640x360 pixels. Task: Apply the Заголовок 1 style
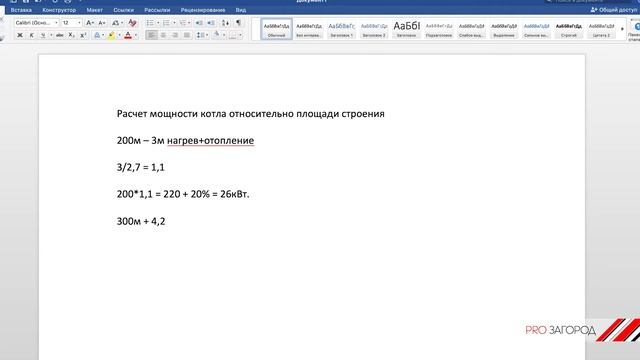tap(341, 29)
